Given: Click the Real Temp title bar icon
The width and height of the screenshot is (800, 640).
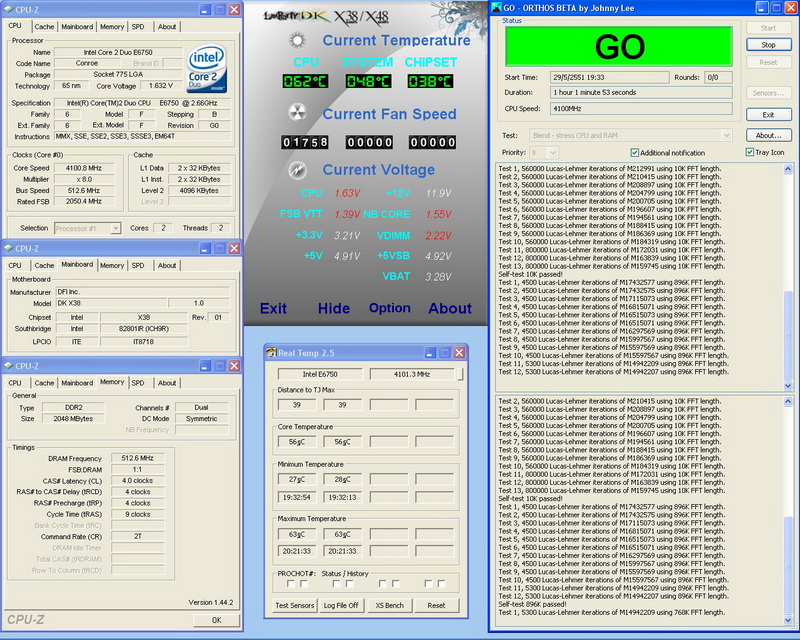Looking at the screenshot, I should [271, 353].
